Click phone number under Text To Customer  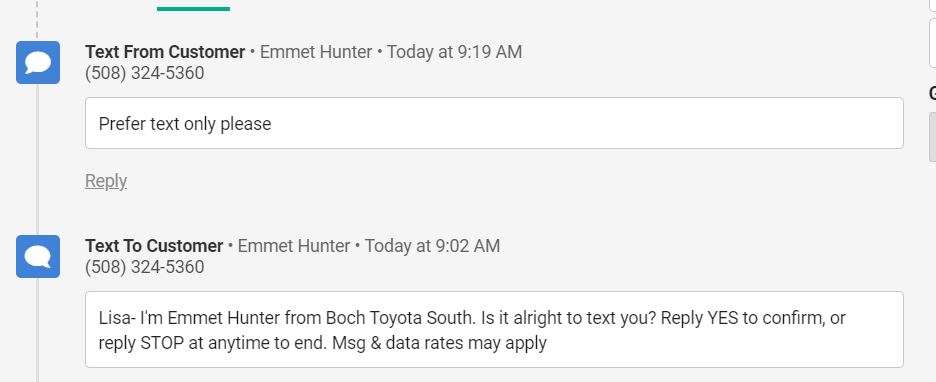click(144, 267)
